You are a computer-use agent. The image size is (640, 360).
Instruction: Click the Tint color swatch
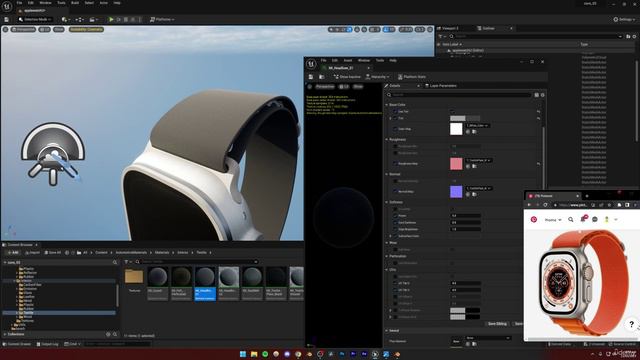tap(465, 118)
